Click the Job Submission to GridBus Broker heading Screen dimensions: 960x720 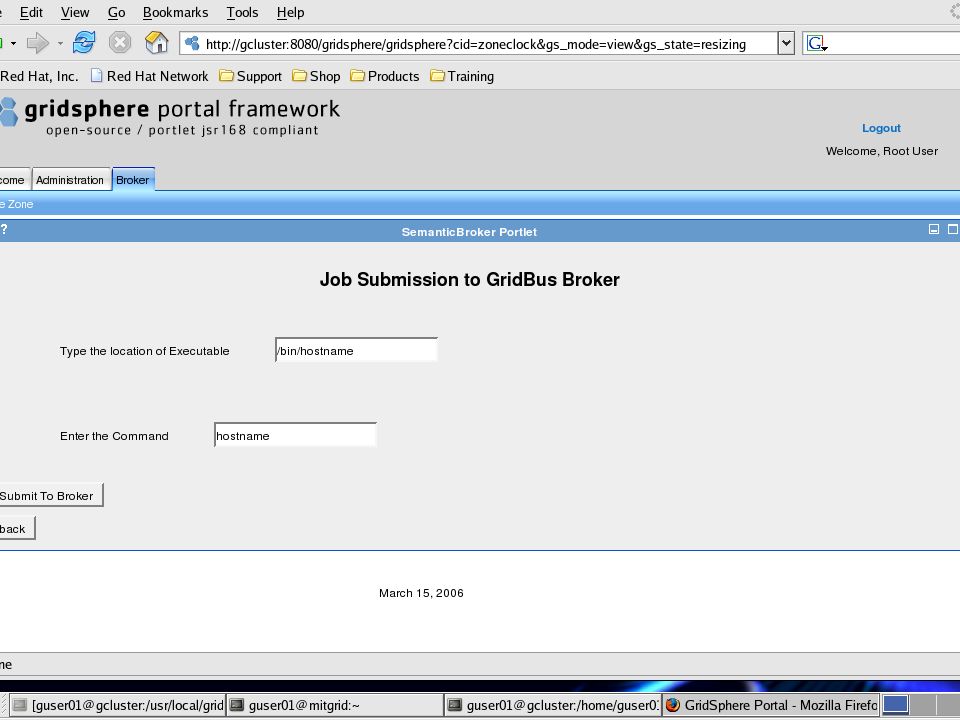470,279
